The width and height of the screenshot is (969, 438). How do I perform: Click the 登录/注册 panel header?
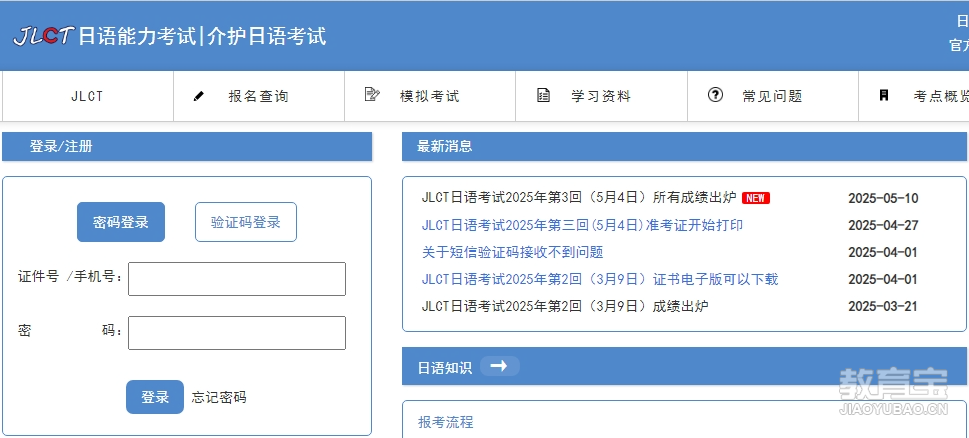(187, 146)
